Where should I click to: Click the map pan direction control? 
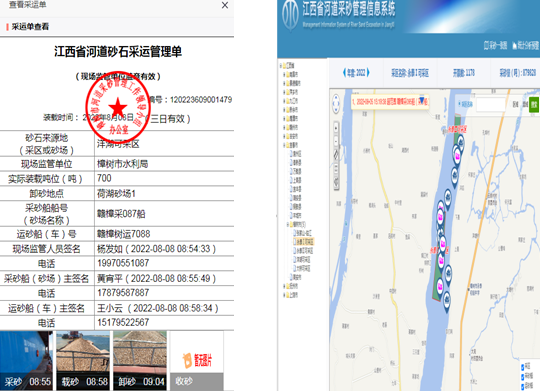pyautogui.click(x=336, y=103)
